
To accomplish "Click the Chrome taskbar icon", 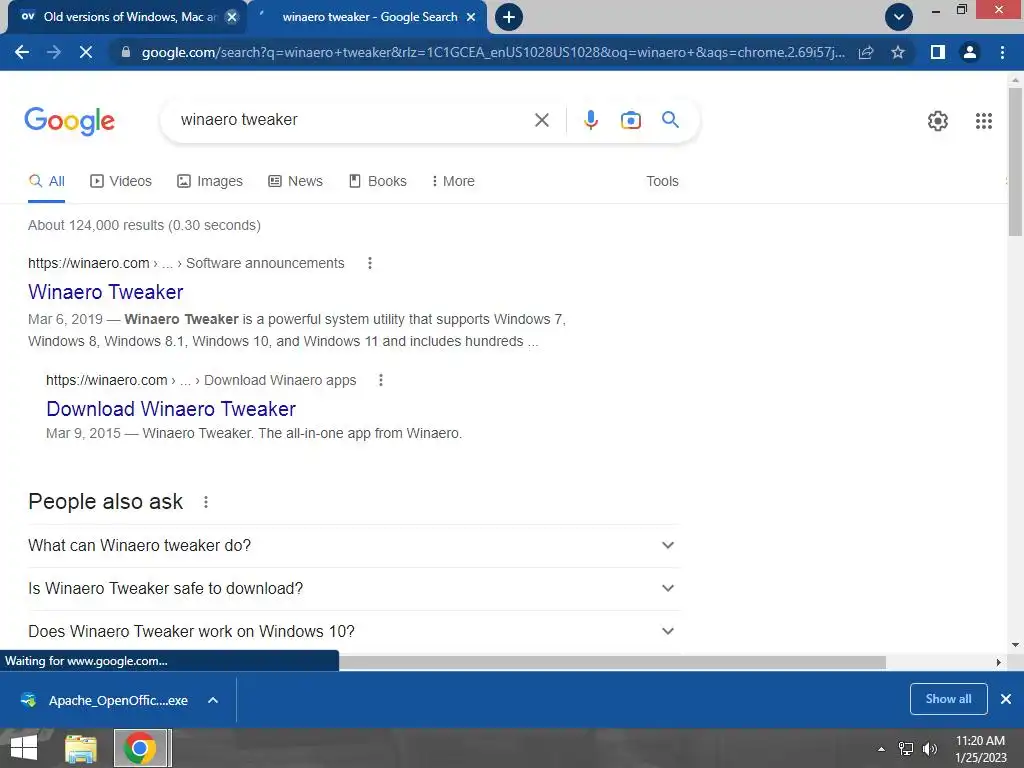I will click(x=140, y=748).
